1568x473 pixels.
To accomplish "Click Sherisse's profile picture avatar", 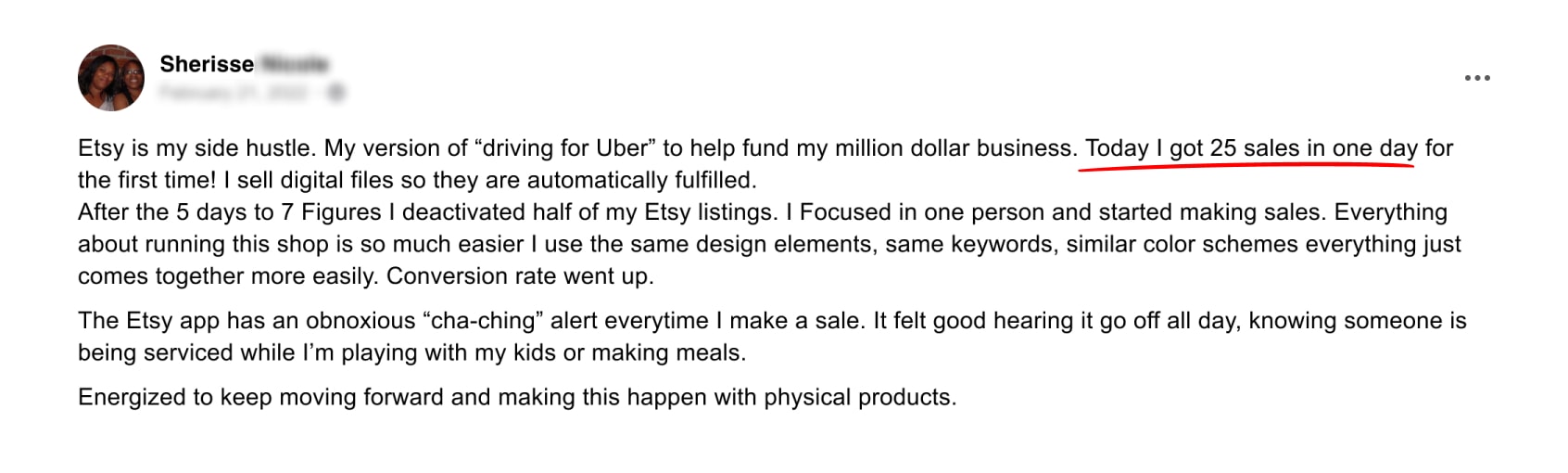I will [111, 78].
